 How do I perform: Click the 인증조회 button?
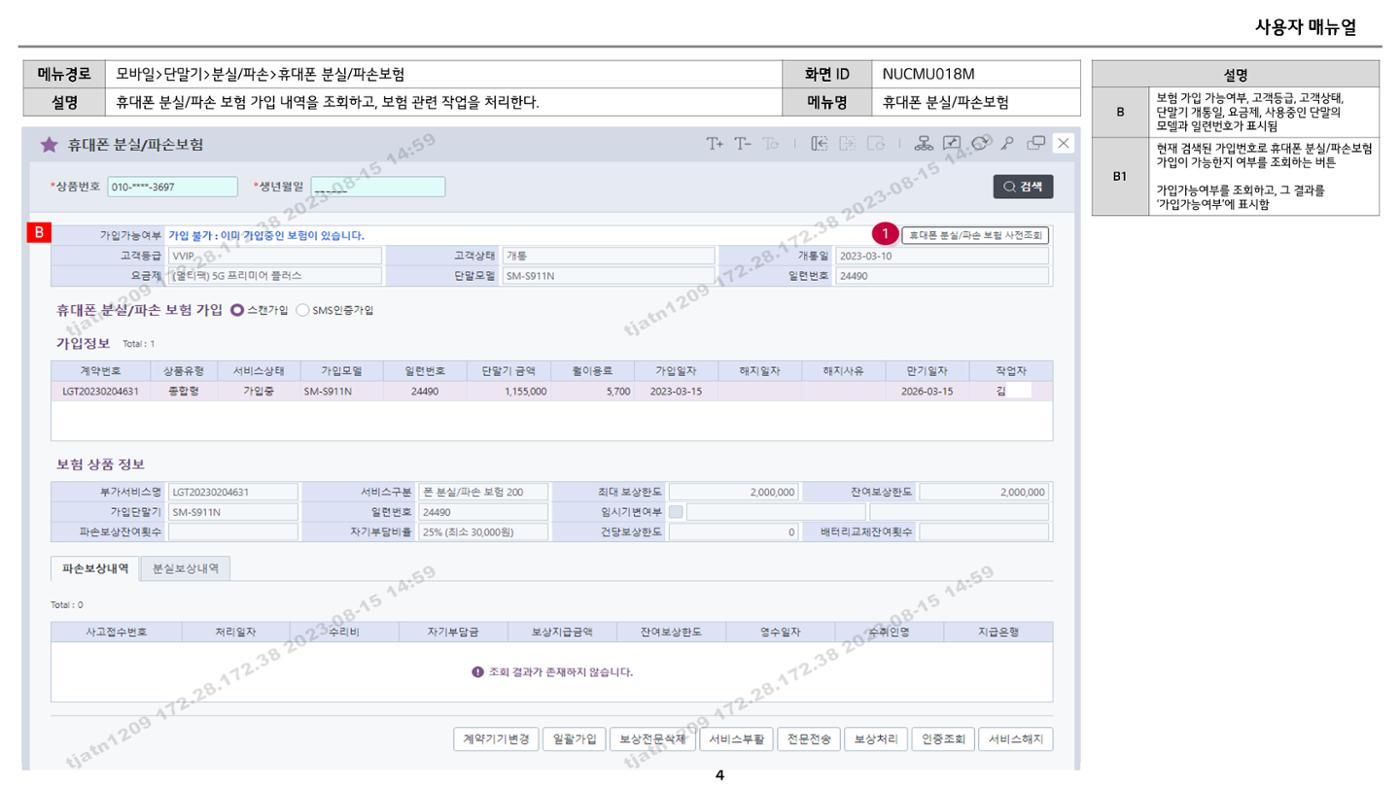(943, 739)
